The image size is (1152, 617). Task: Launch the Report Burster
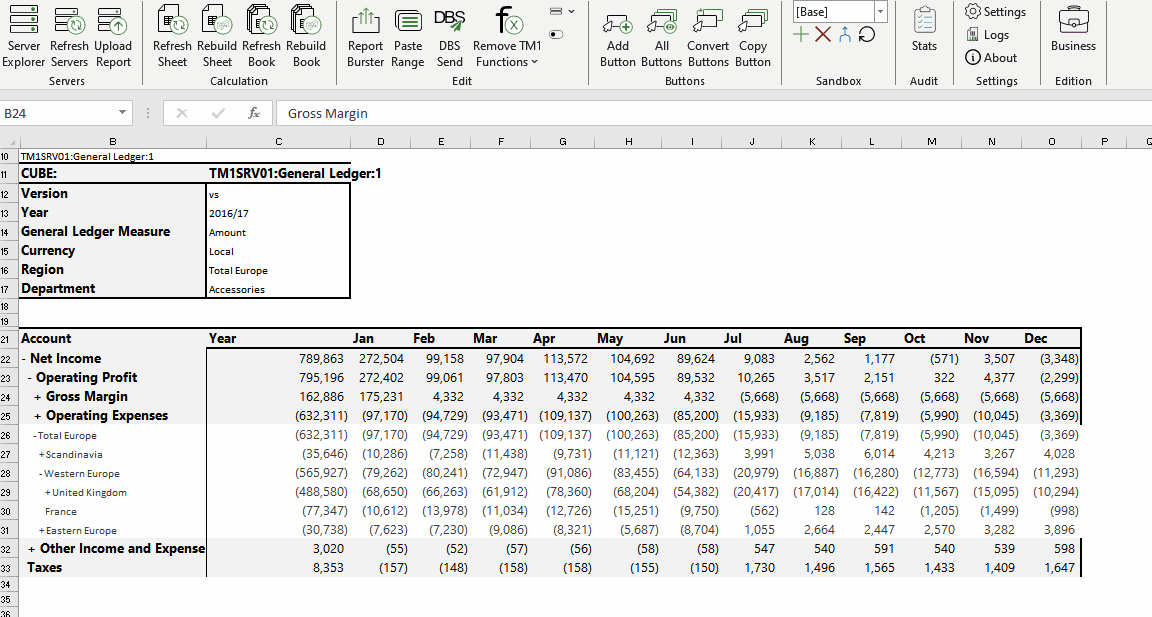tap(366, 36)
